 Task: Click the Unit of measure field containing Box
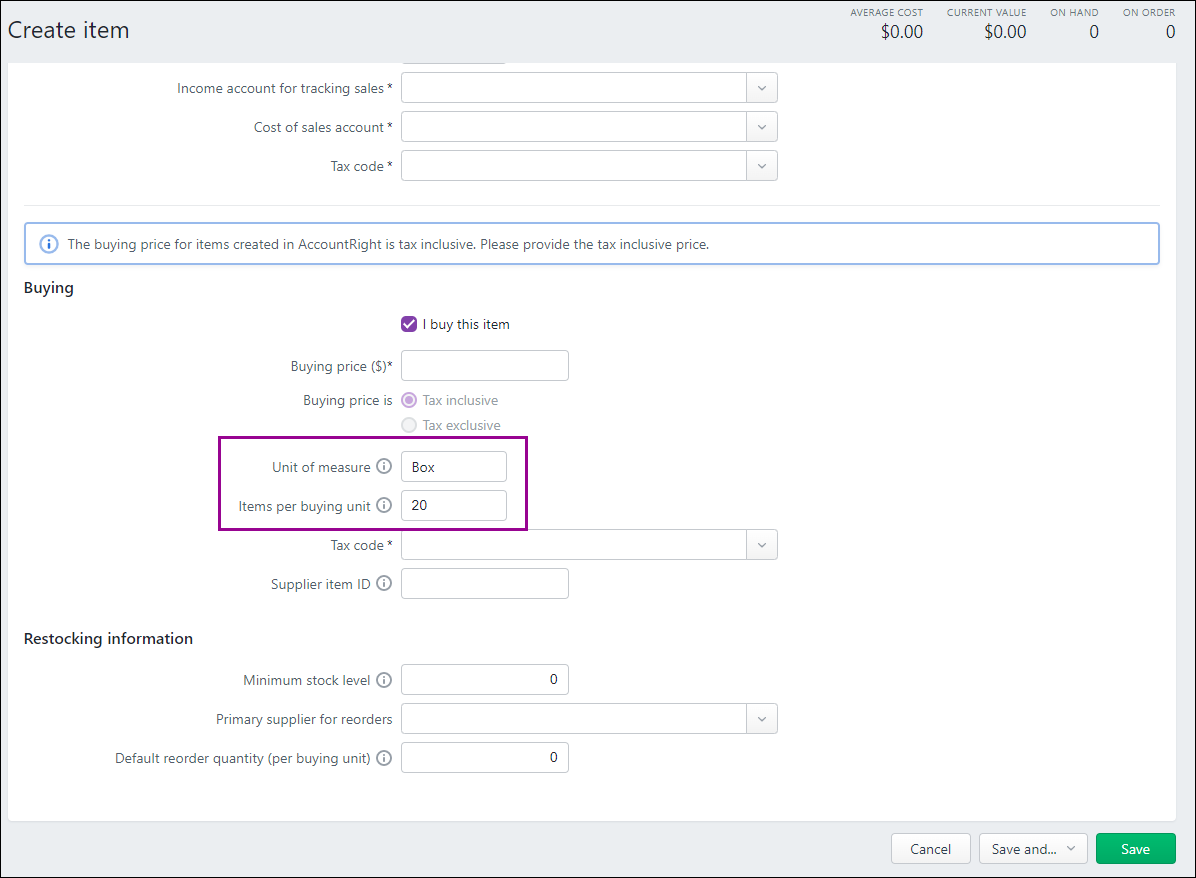pyautogui.click(x=454, y=466)
